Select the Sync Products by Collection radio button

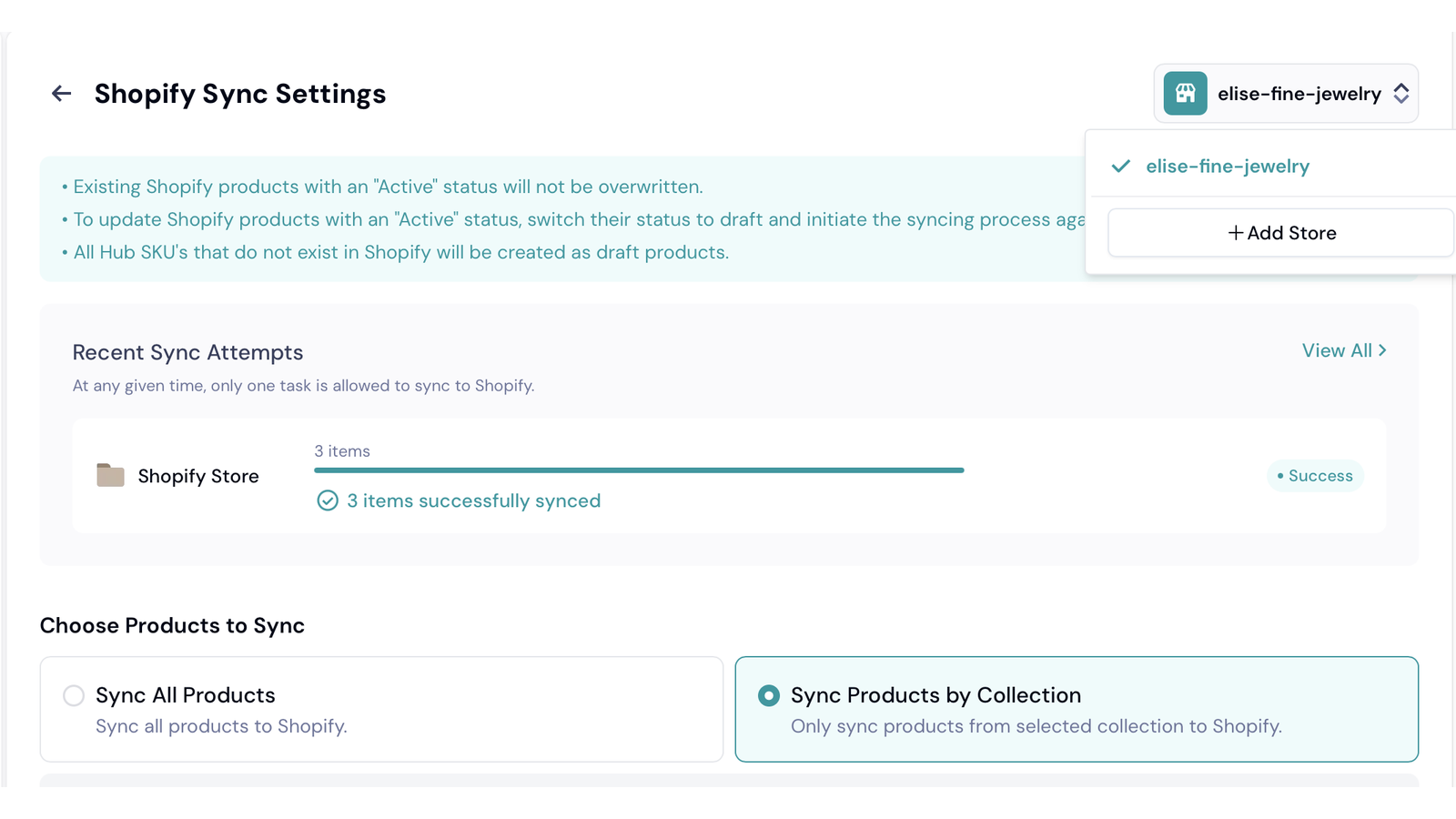(769, 695)
